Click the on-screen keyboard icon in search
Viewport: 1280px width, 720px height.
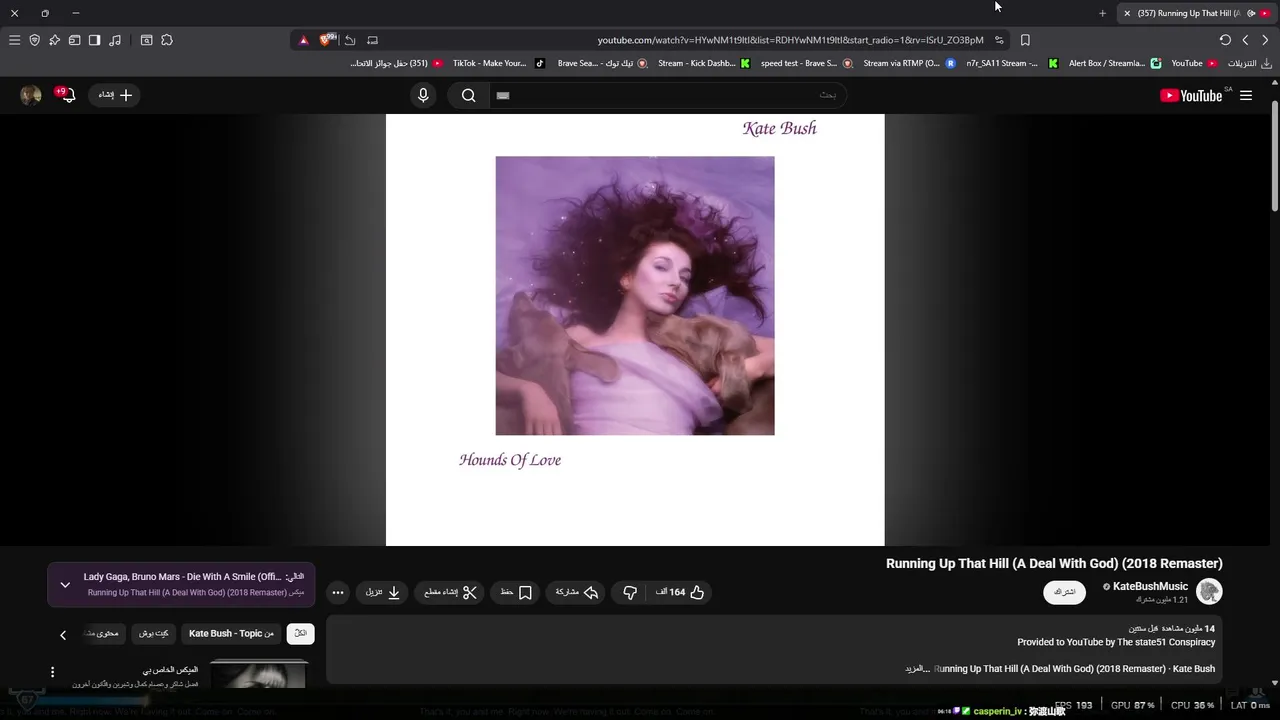(x=503, y=95)
